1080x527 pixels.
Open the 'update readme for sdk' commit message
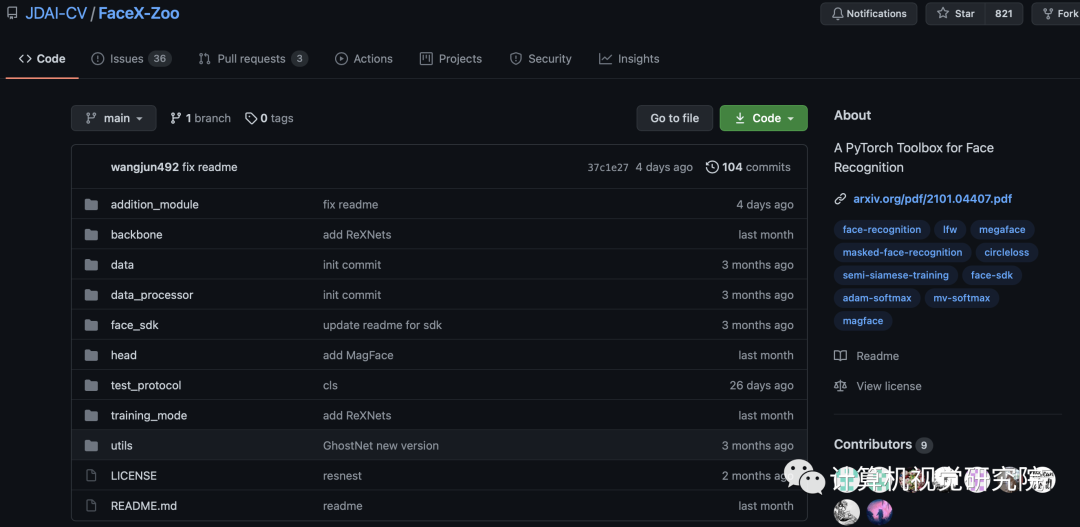pos(382,325)
